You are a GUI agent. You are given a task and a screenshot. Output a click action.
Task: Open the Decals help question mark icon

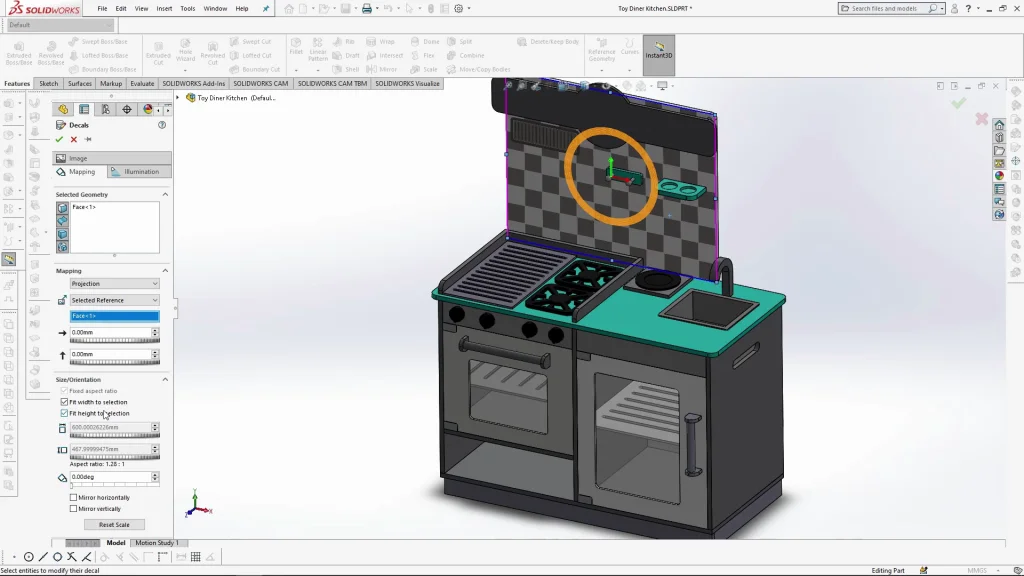(162, 125)
